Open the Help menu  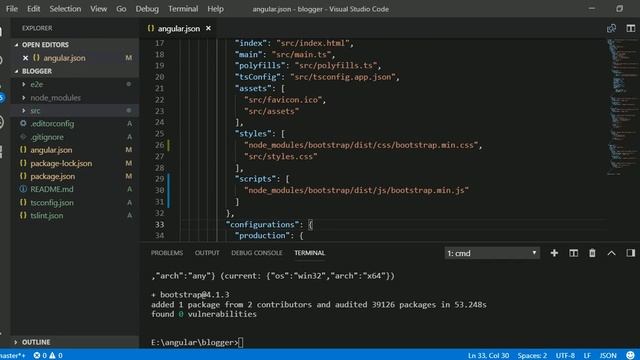click(x=215, y=9)
